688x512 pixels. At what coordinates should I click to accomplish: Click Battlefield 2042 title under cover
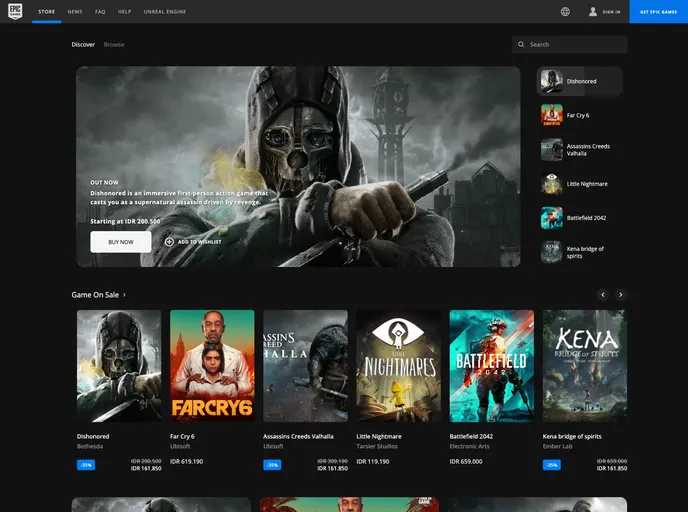tap(471, 436)
